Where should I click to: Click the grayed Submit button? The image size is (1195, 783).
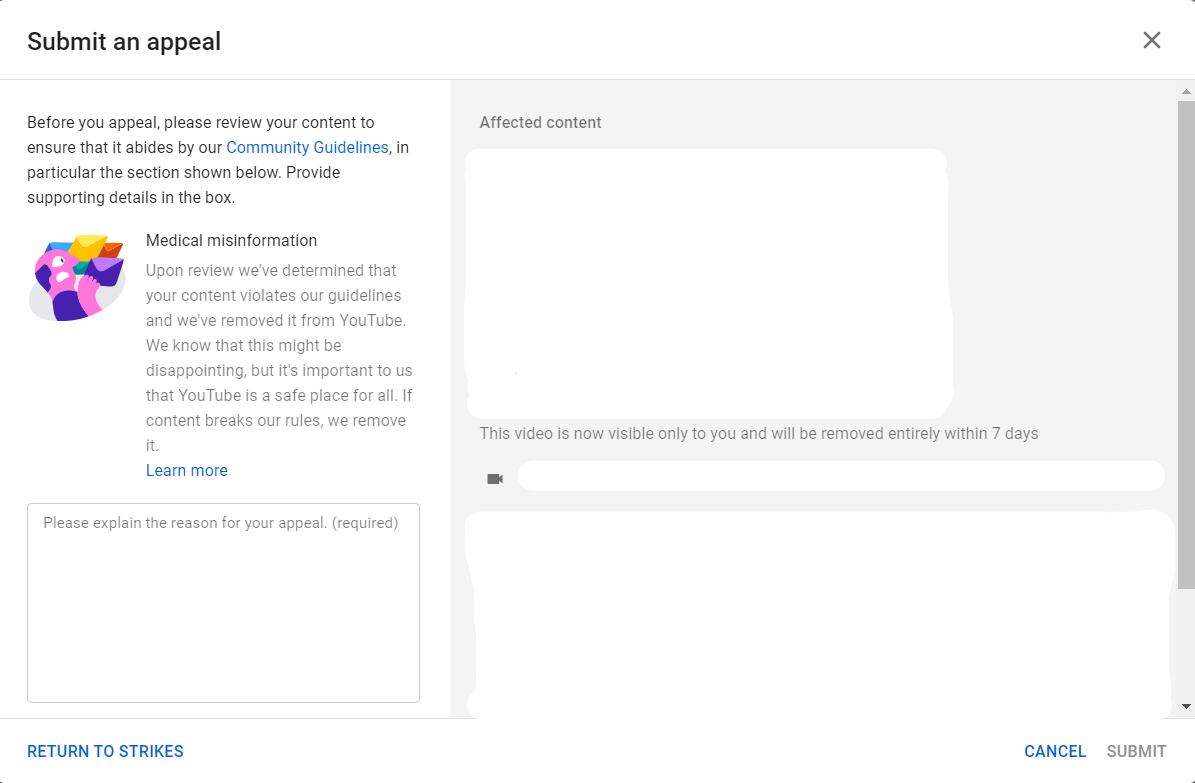click(x=1136, y=751)
